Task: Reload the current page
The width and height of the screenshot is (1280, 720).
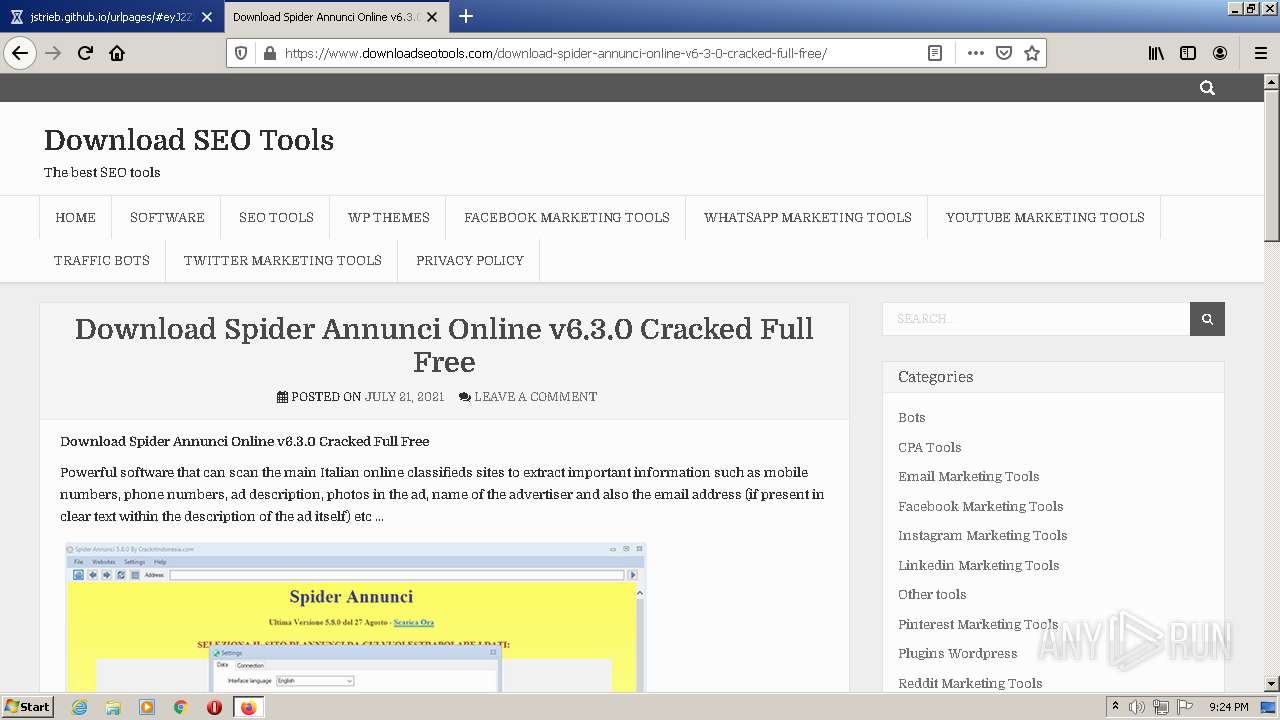Action: (x=85, y=53)
